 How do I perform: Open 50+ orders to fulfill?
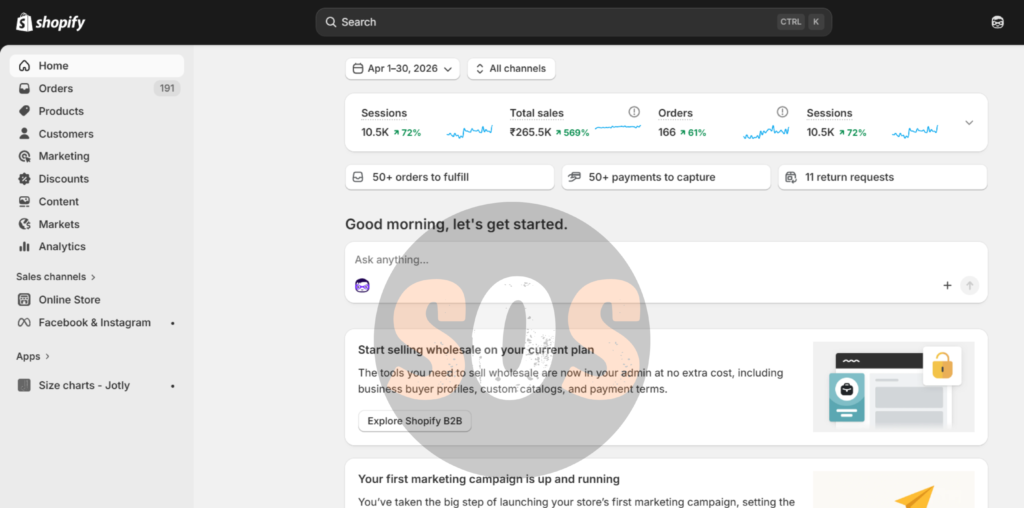(449, 177)
